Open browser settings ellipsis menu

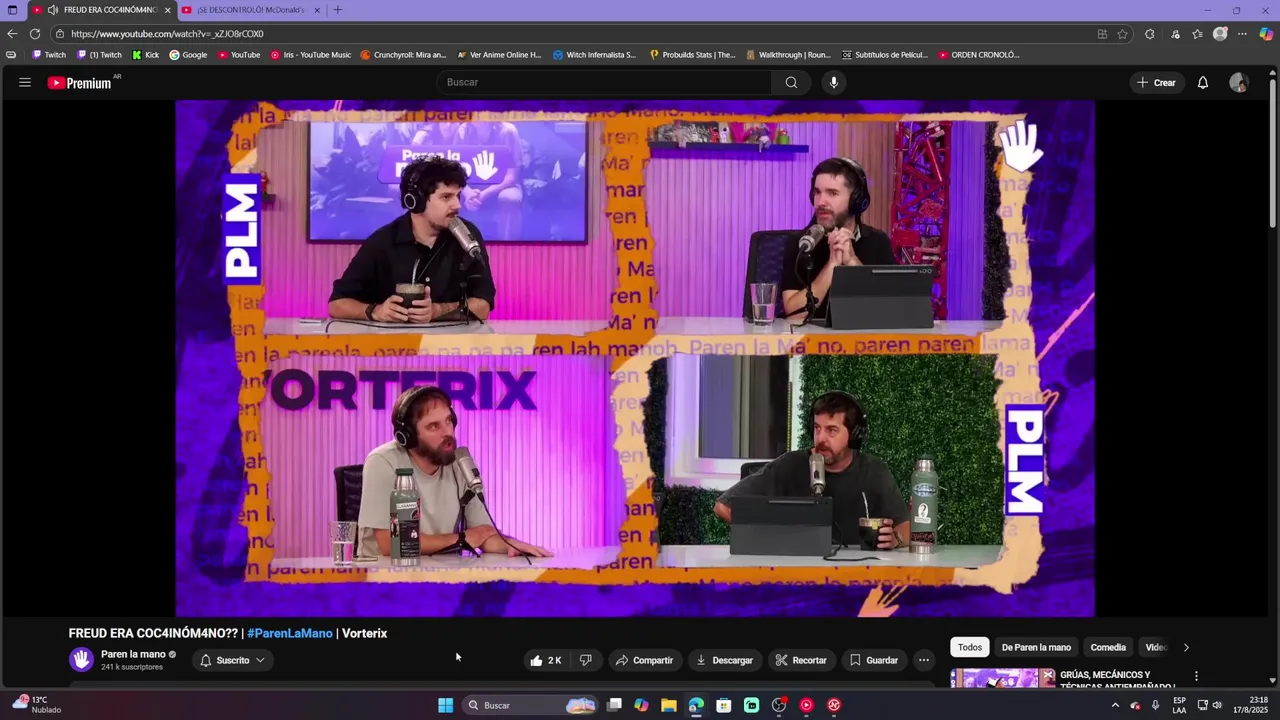[1243, 34]
